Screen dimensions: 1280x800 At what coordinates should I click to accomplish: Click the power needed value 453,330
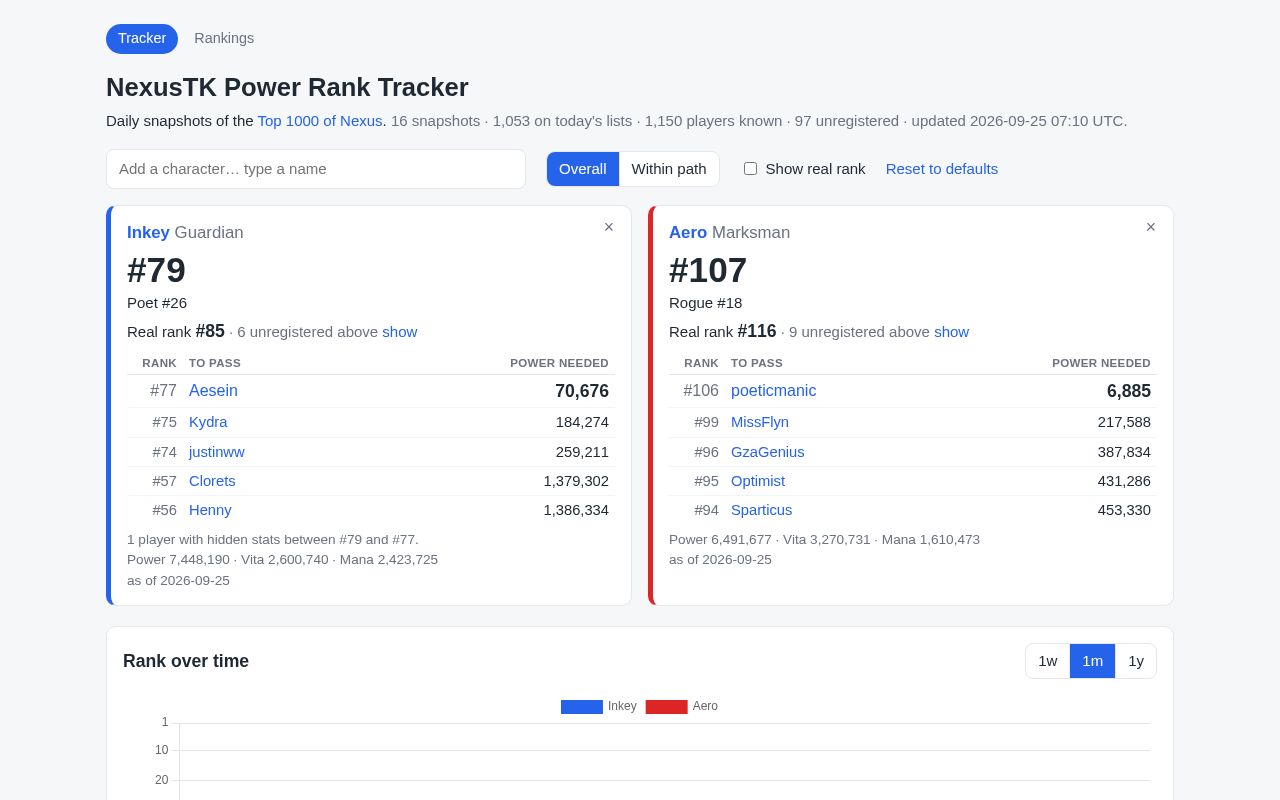[1124, 510]
